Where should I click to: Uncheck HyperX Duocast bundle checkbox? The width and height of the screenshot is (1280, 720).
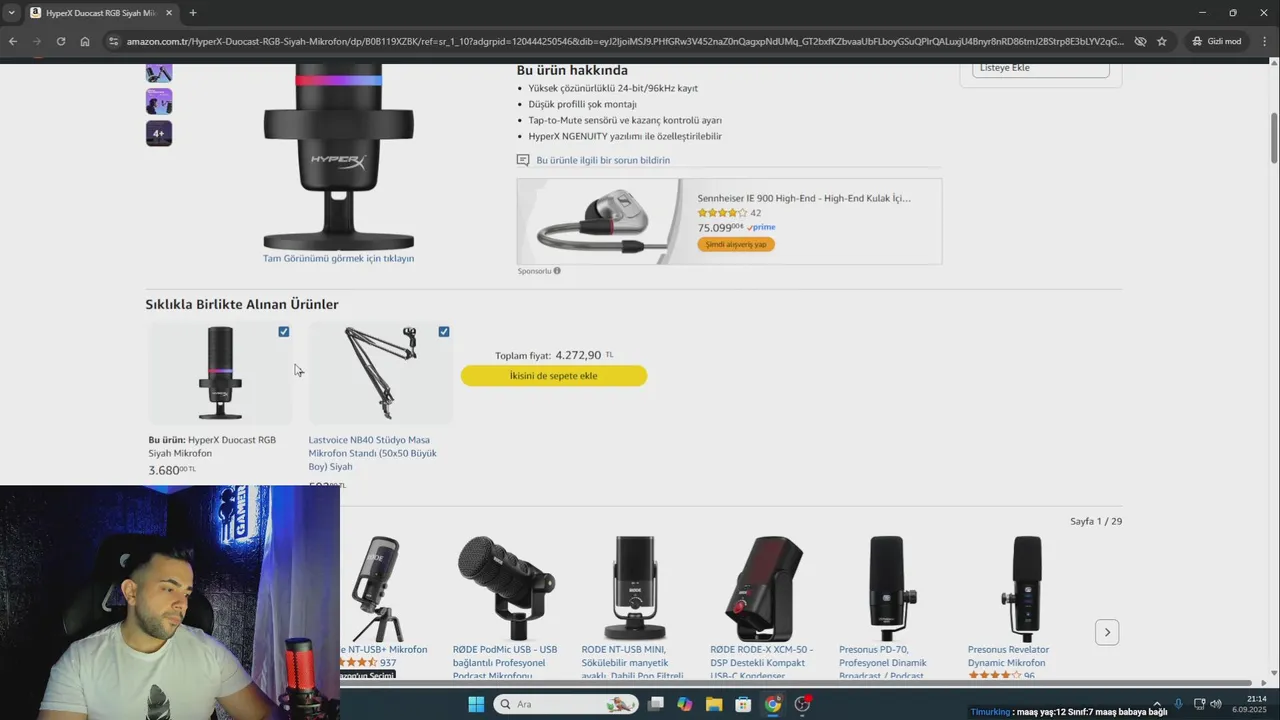pyautogui.click(x=284, y=332)
